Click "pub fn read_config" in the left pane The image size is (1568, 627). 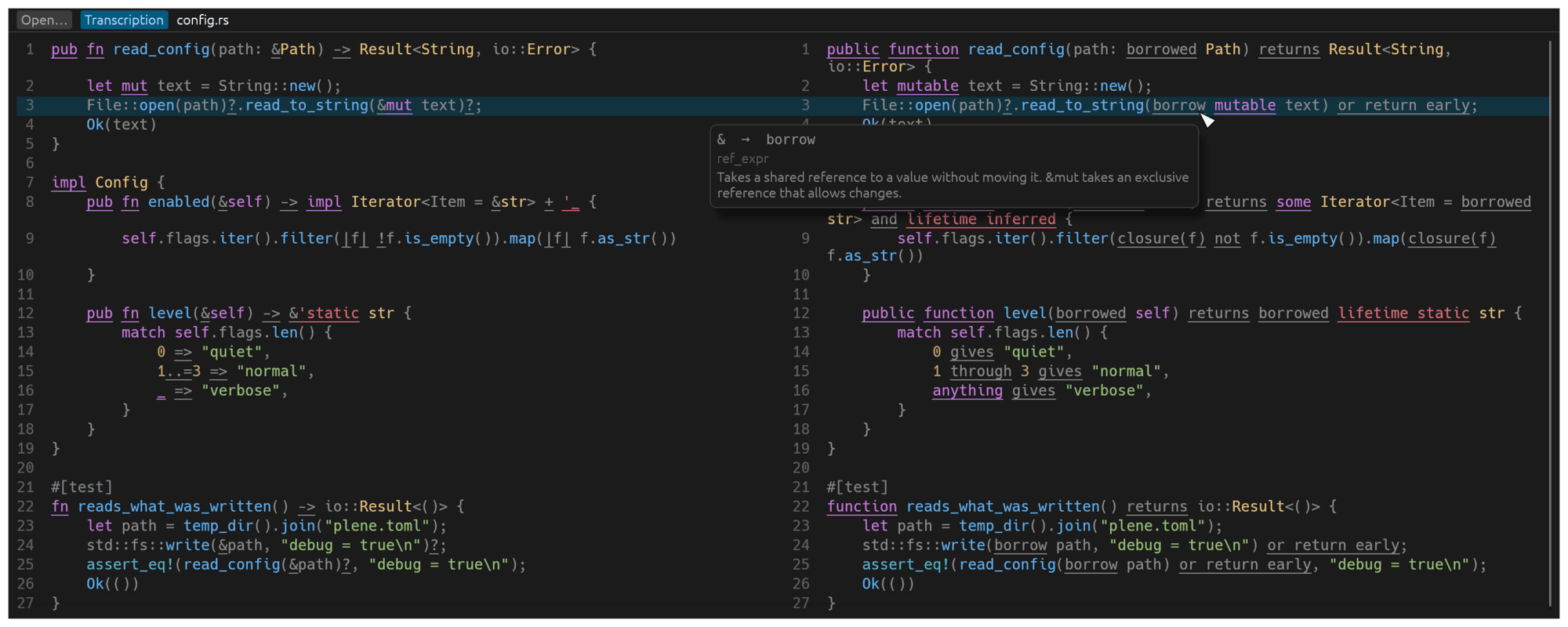click(131, 49)
